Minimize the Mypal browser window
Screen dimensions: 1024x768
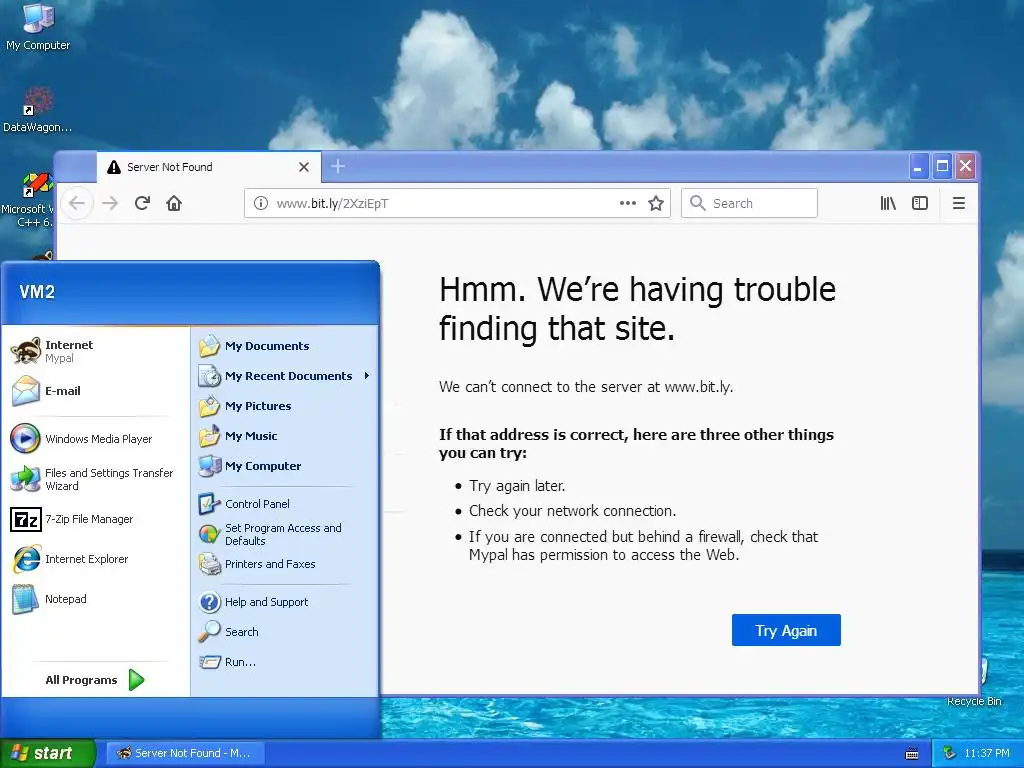pos(918,167)
